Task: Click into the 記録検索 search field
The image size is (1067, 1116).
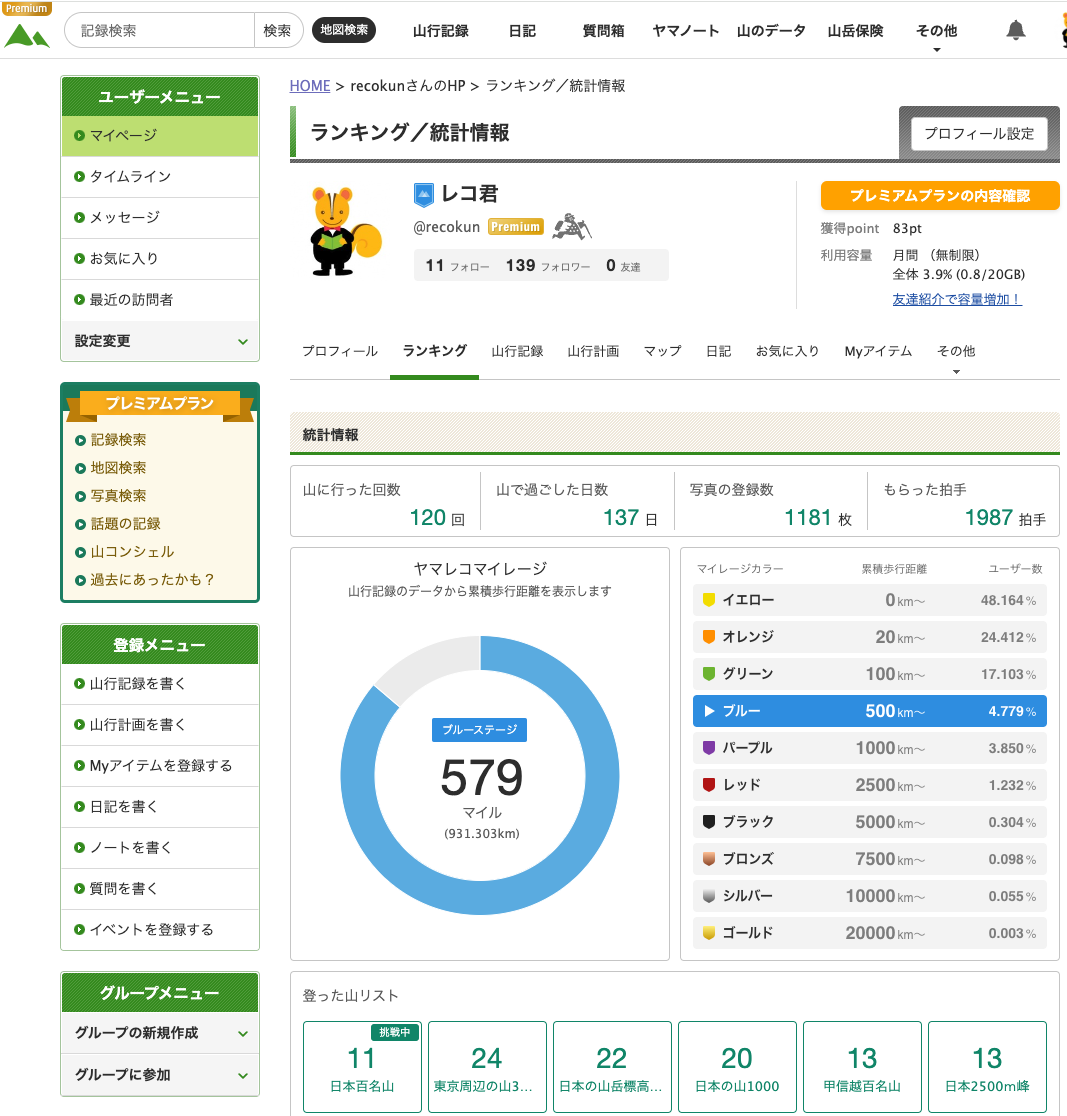Action: click(159, 31)
